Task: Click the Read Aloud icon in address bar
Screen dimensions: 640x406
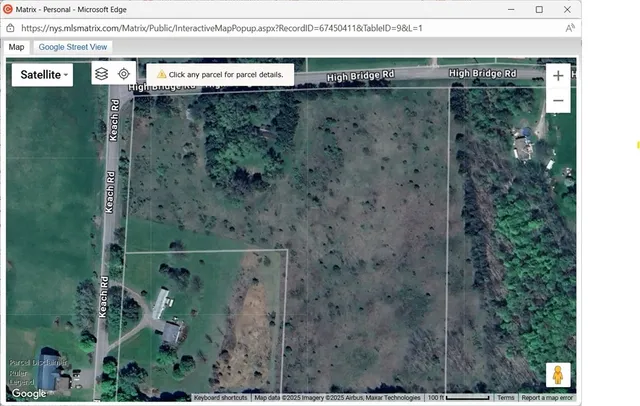Action: point(569,29)
